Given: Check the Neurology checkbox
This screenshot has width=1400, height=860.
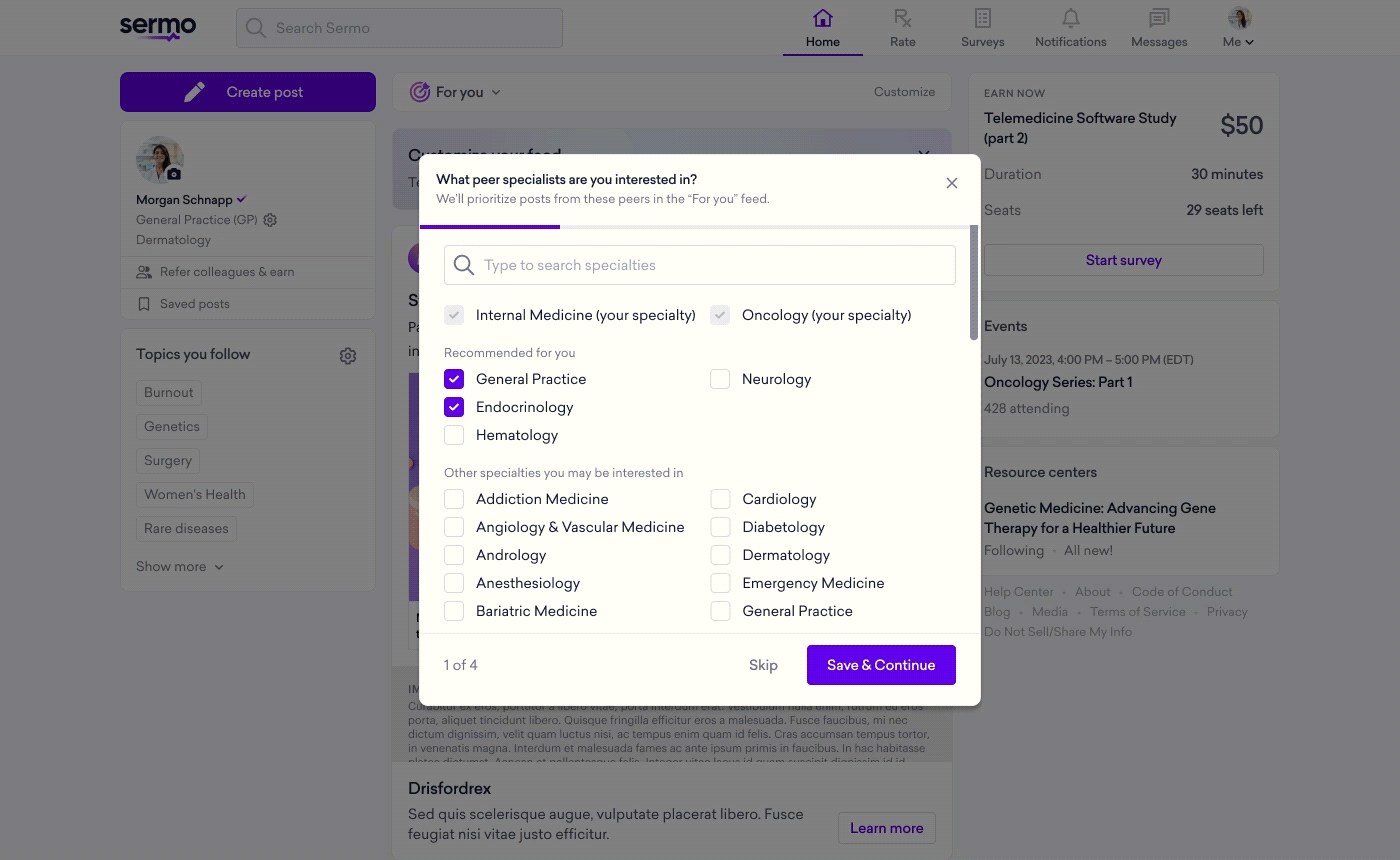Looking at the screenshot, I should [720, 379].
